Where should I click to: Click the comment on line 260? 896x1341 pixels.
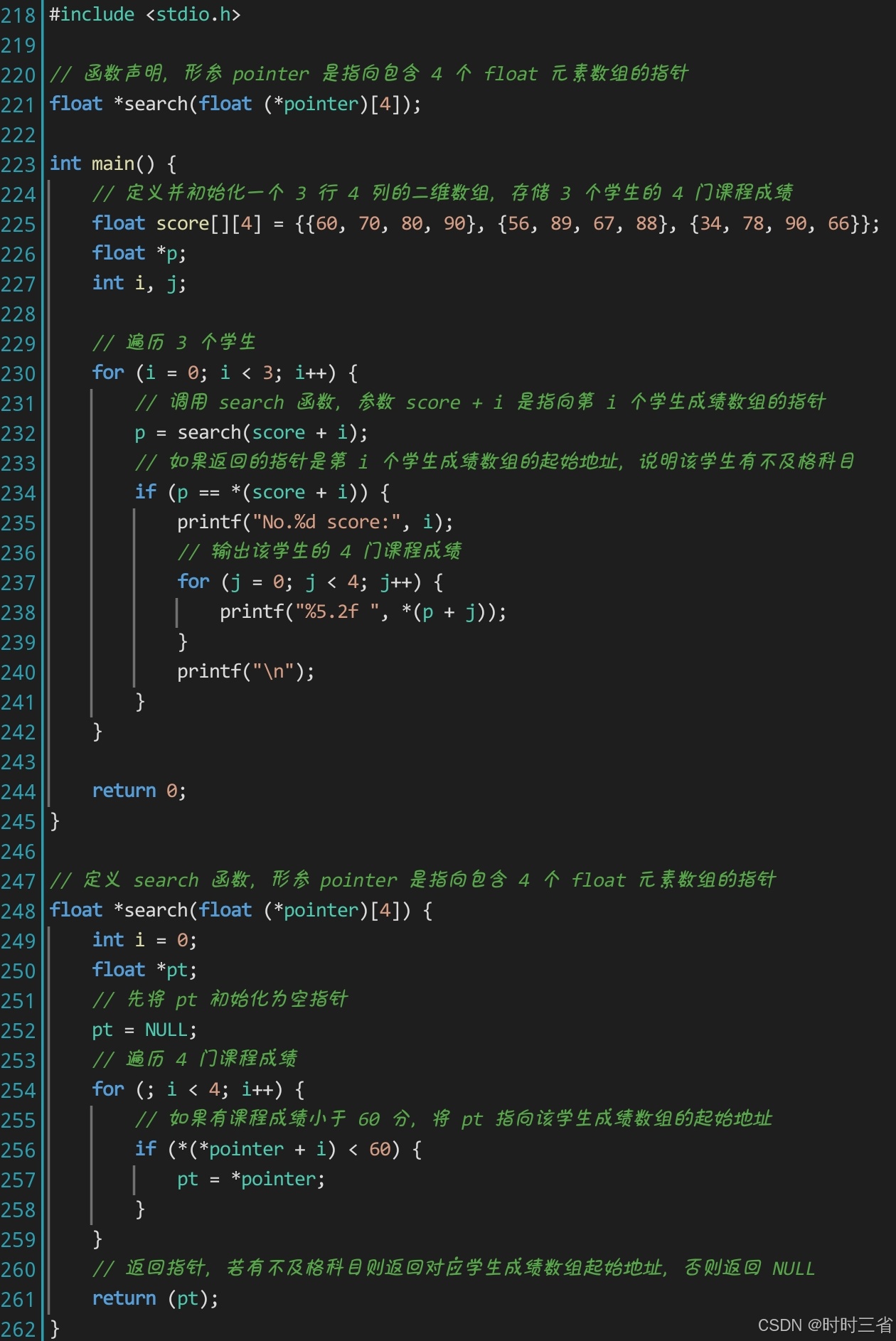pos(454,1268)
